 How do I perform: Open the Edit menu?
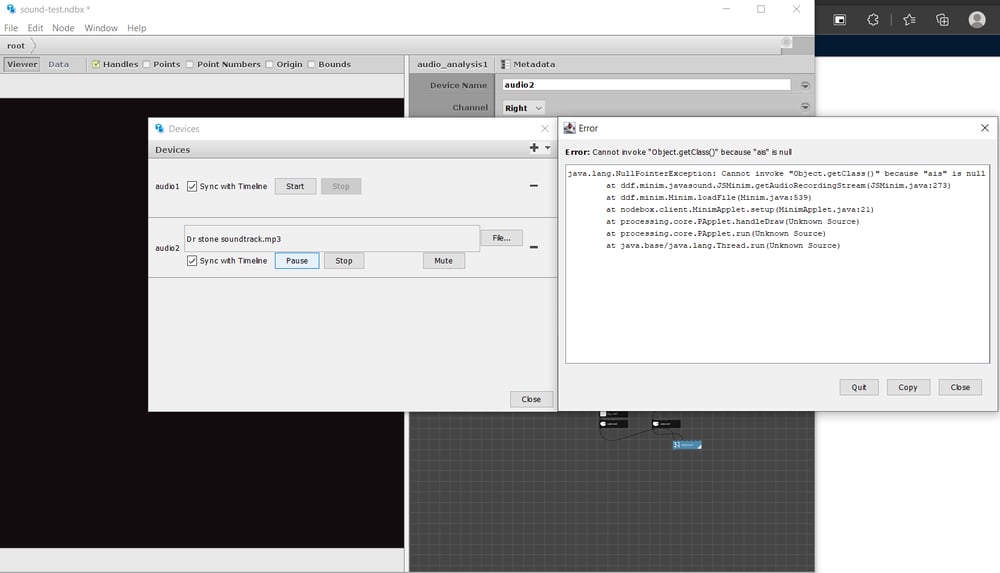[35, 28]
